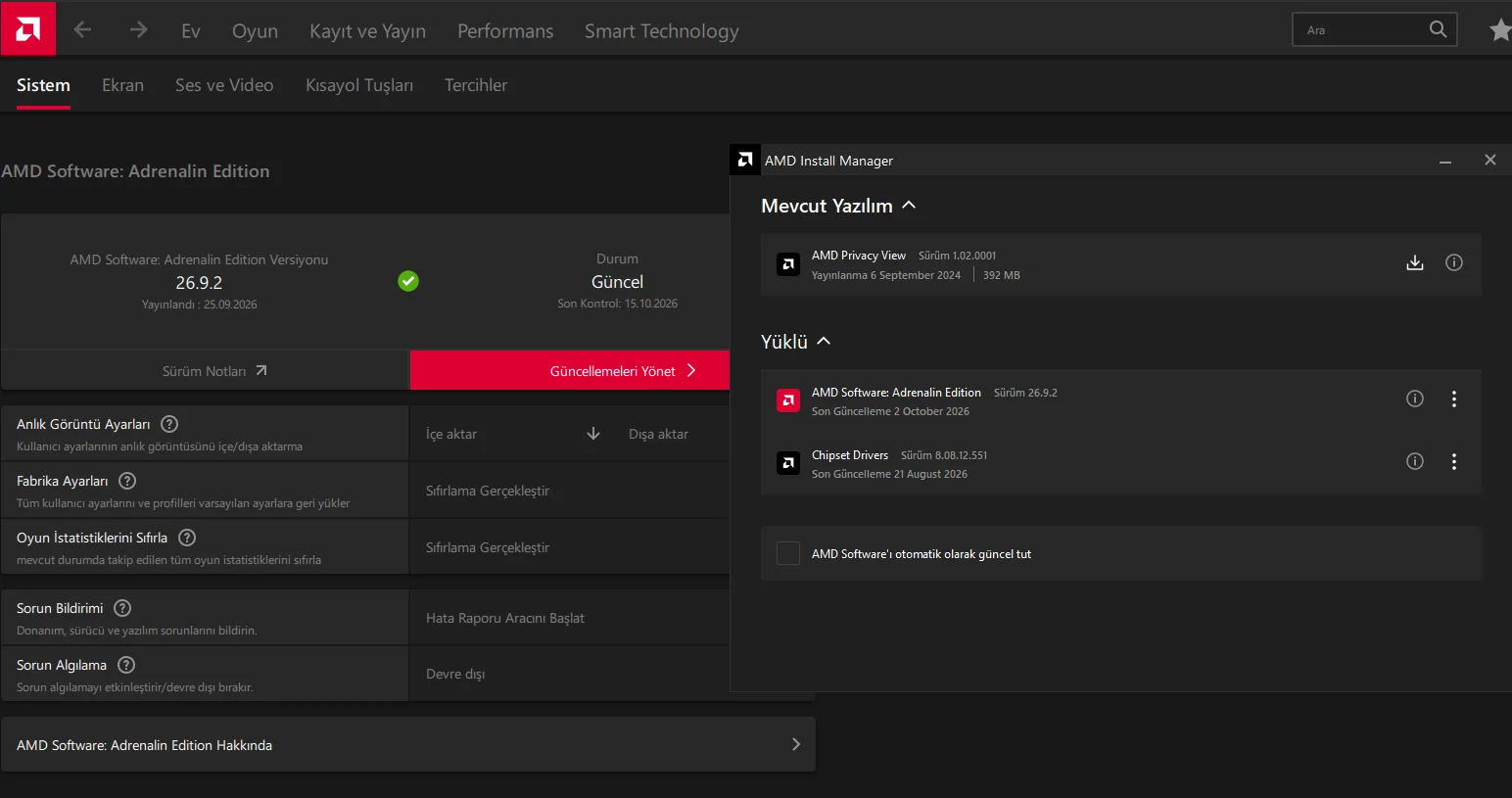1512x798 pixels.
Task: Click the Ara search field
Action: [x=1375, y=29]
